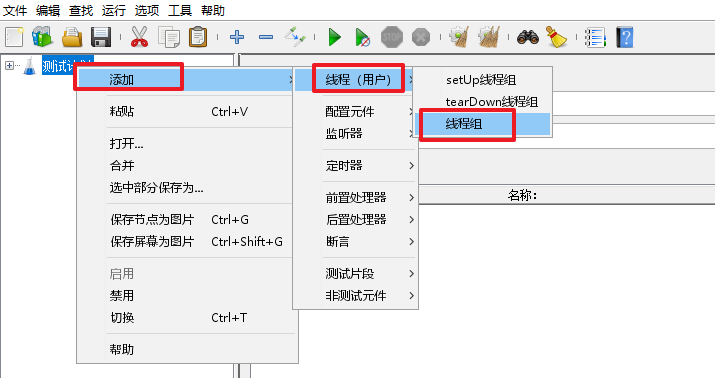The image size is (715, 378).
Task: Click the Reset search yellow broom icon
Action: tap(556, 37)
